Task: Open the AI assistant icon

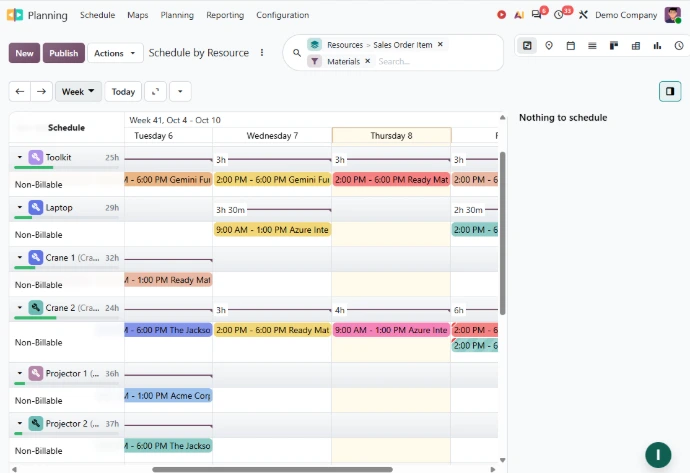Action: [x=519, y=15]
